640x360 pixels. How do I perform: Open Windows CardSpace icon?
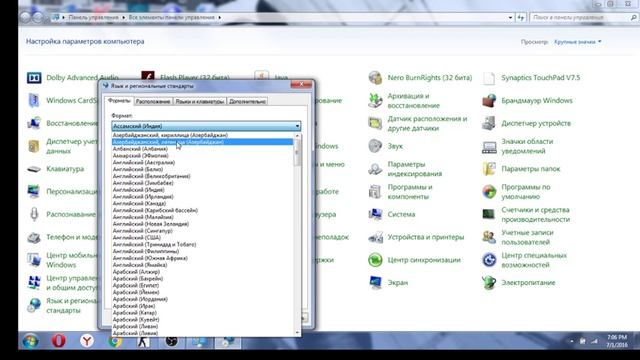coord(34,100)
